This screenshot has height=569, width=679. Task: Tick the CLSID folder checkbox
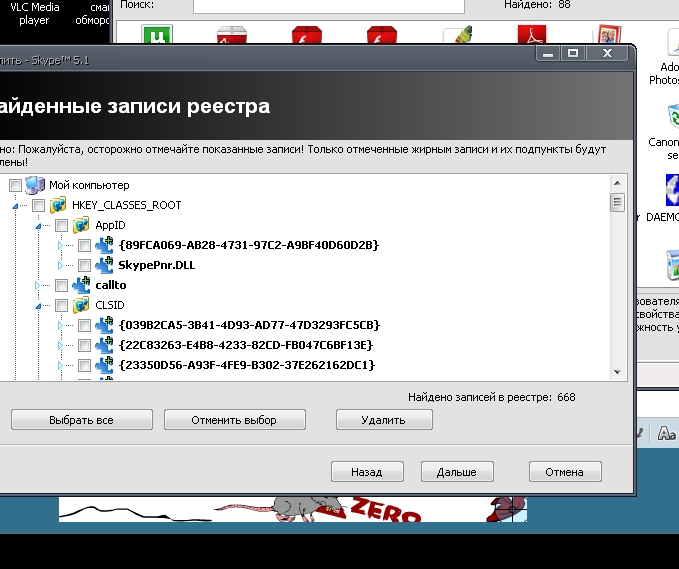tap(61, 305)
